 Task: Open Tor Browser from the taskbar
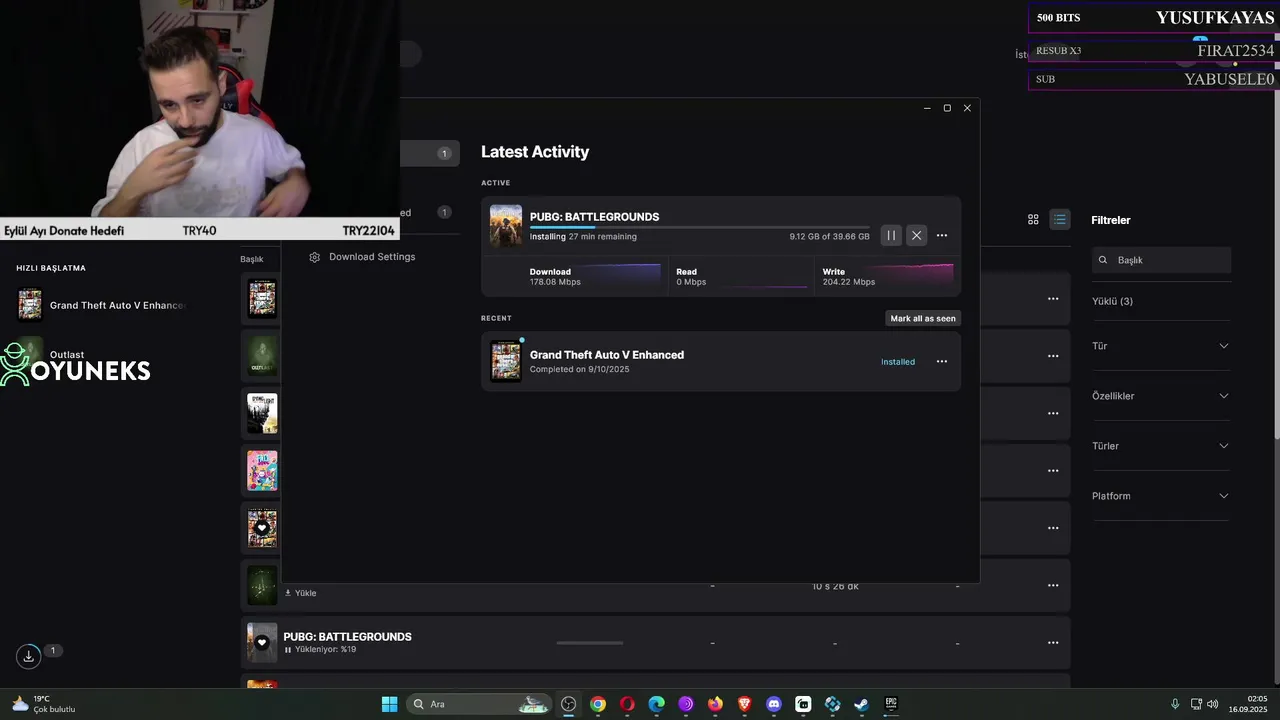[x=686, y=704]
